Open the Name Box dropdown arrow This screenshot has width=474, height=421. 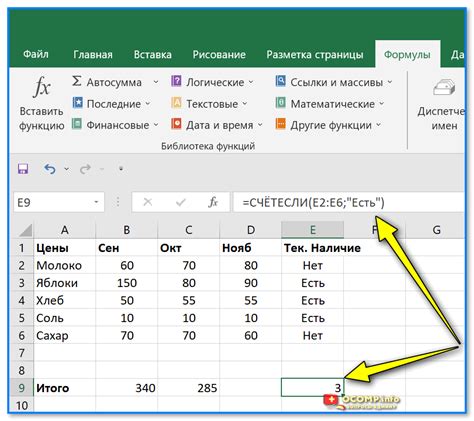[x=96, y=202]
